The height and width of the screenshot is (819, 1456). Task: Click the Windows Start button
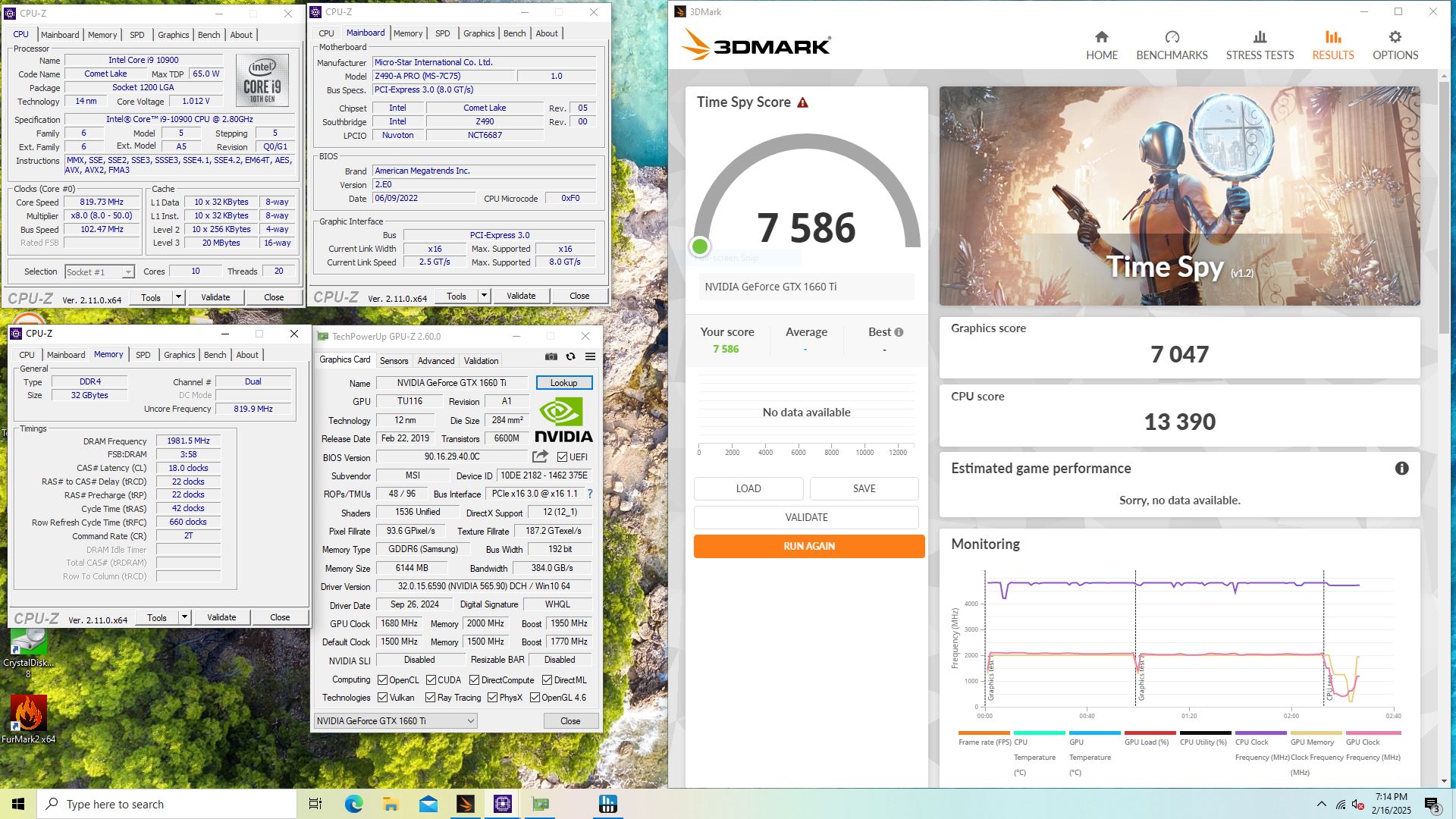[x=18, y=804]
